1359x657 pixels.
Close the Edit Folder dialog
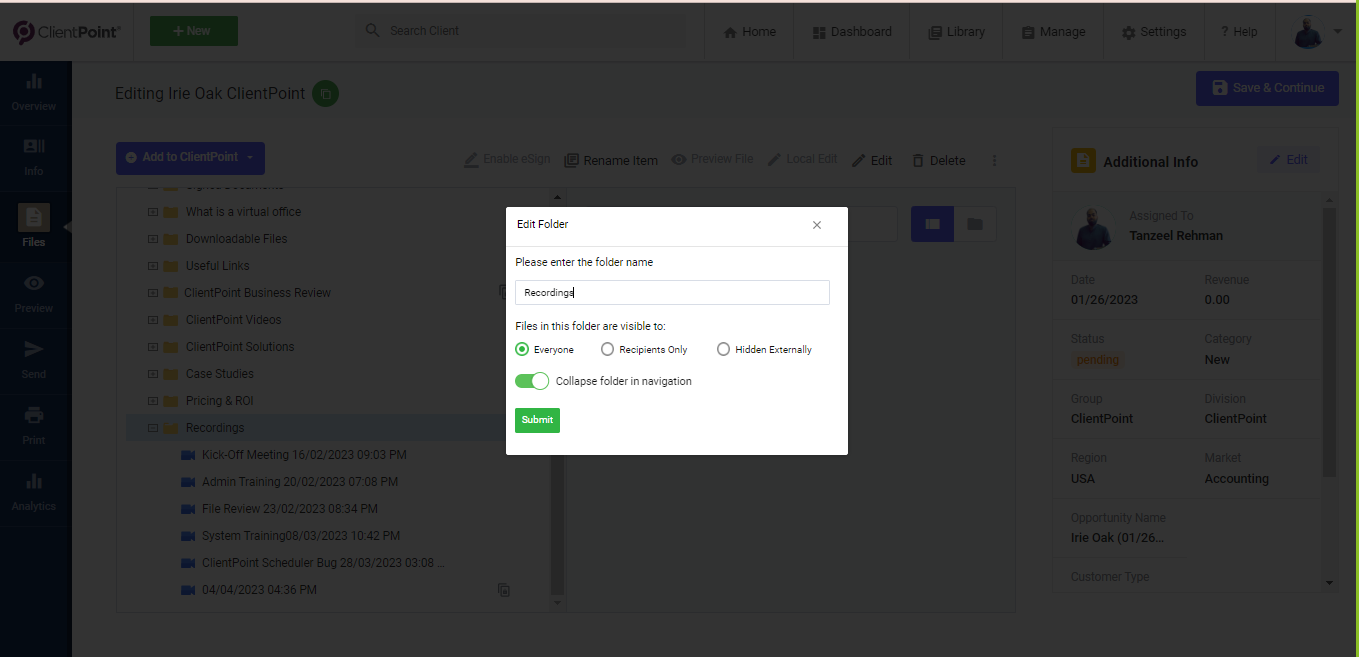(x=817, y=225)
